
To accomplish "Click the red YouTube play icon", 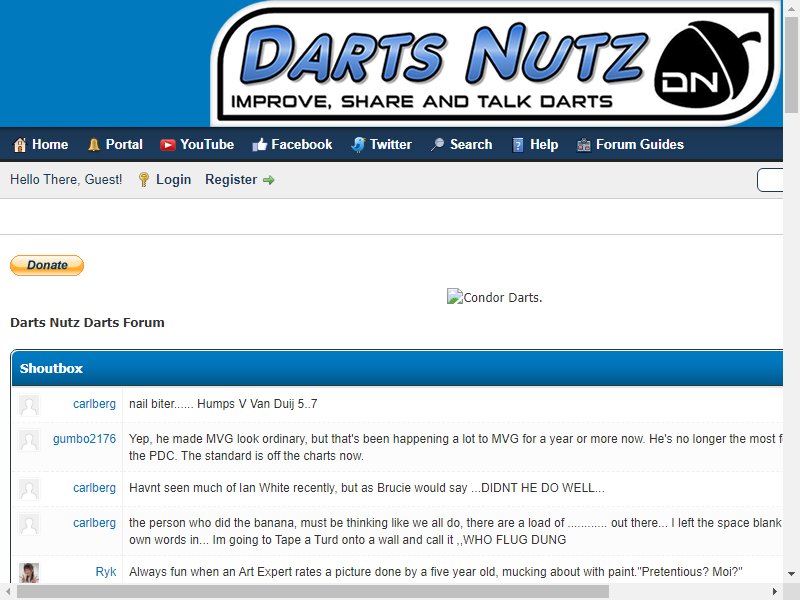I will point(167,145).
